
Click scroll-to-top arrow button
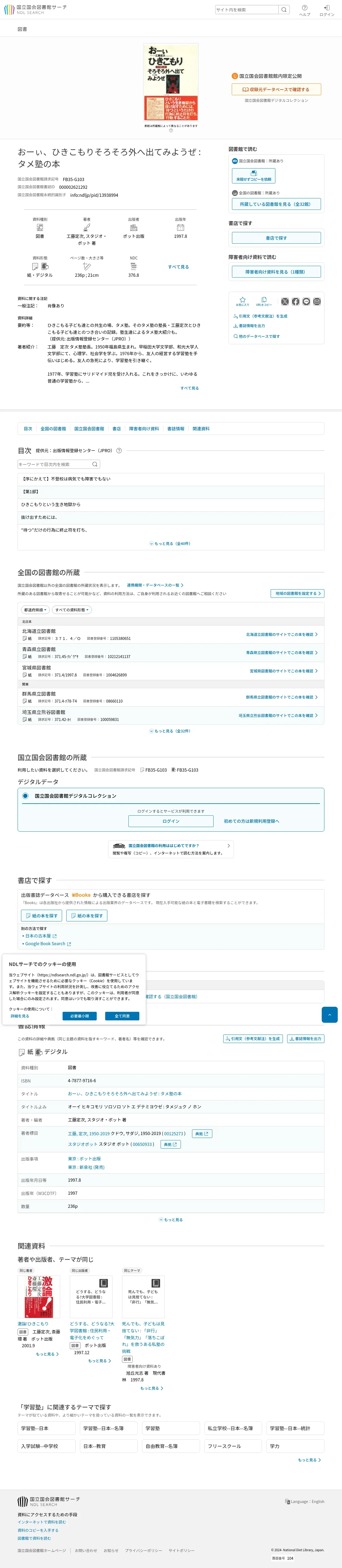[x=329, y=1015]
